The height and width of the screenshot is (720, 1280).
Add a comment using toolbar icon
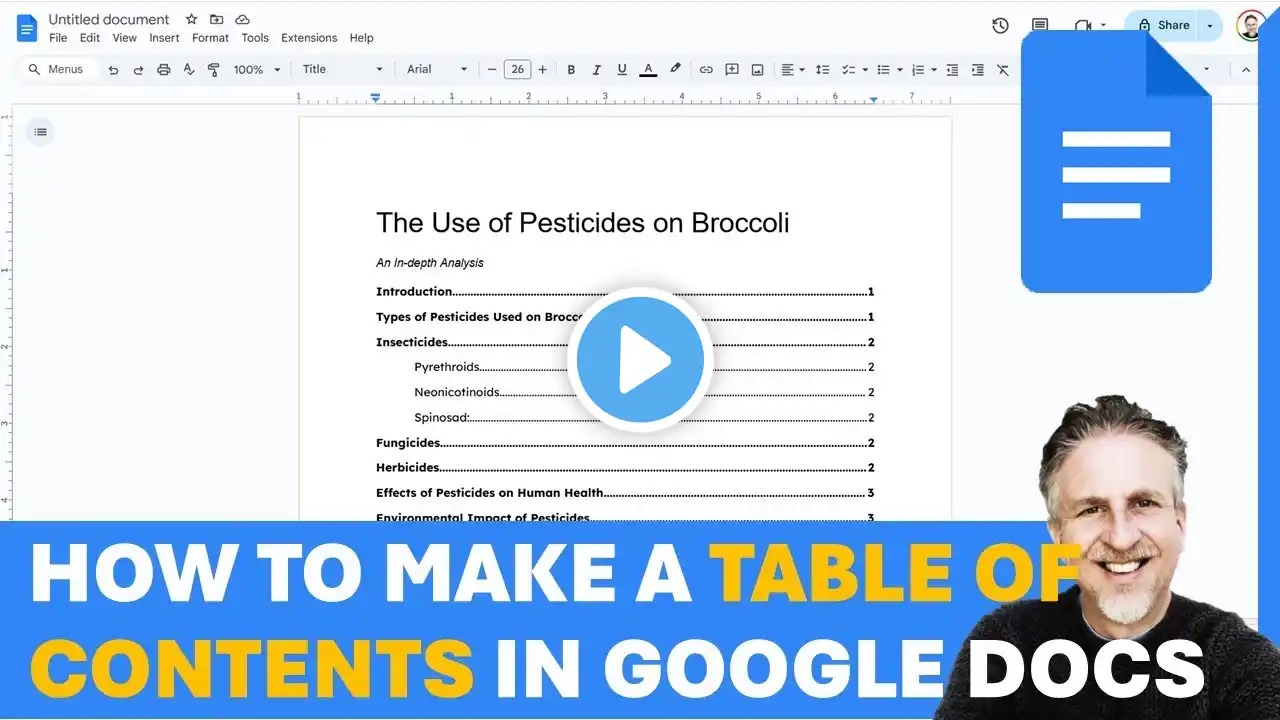732,70
